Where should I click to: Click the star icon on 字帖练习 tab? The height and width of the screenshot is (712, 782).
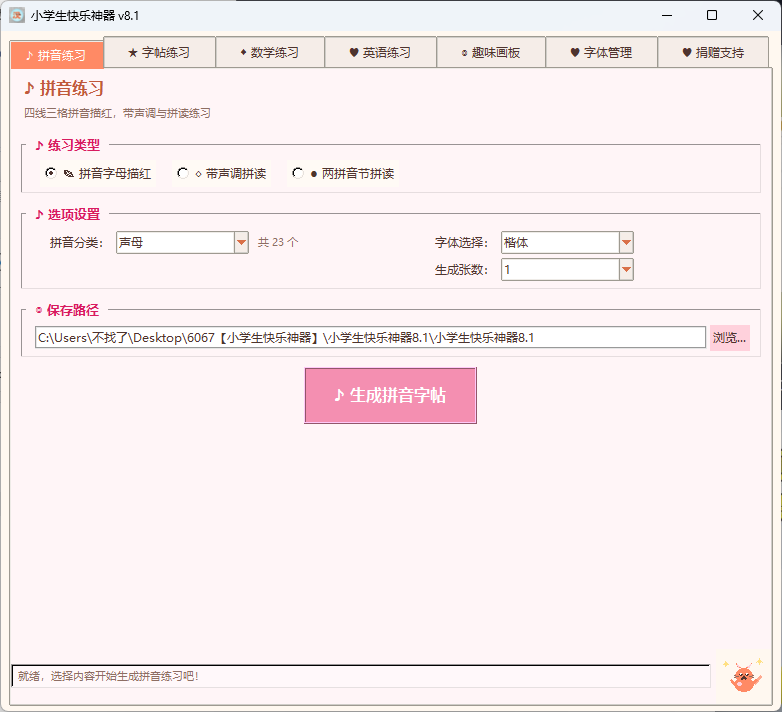coord(133,52)
